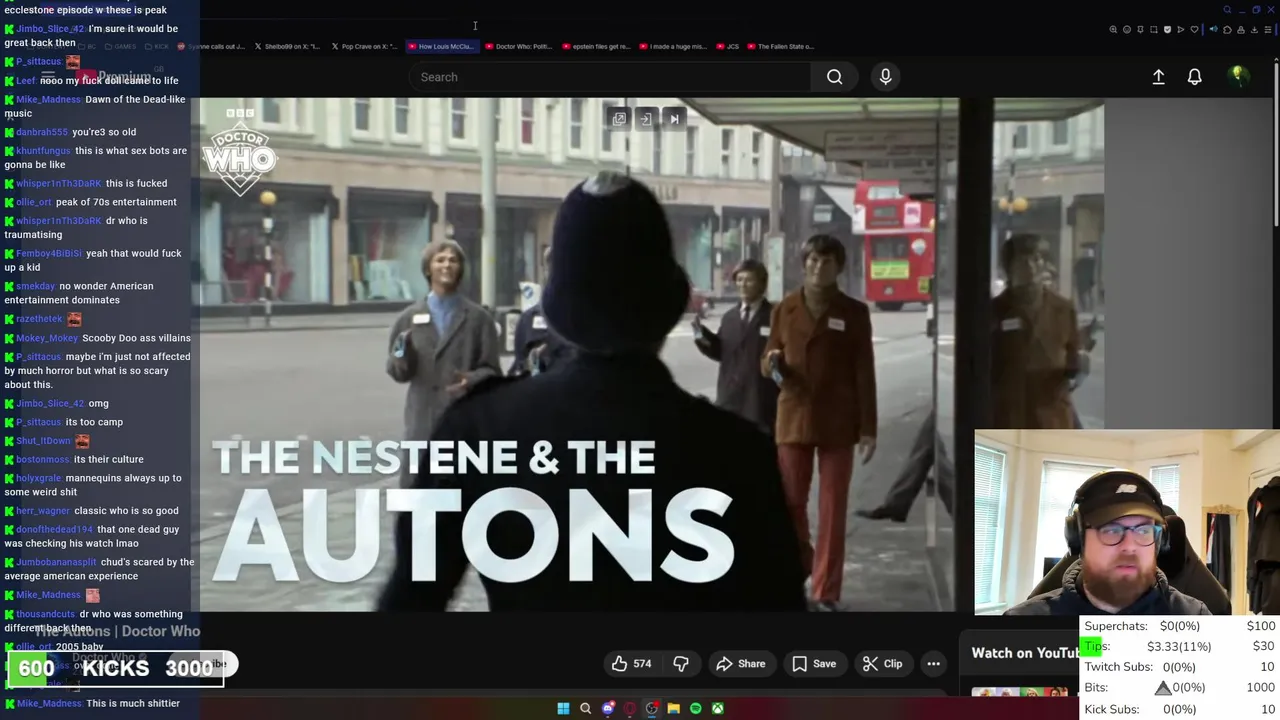Open 'Doctor Who: Politi...' bookmark tab
This screenshot has width=1280, height=720.
[x=518, y=46]
